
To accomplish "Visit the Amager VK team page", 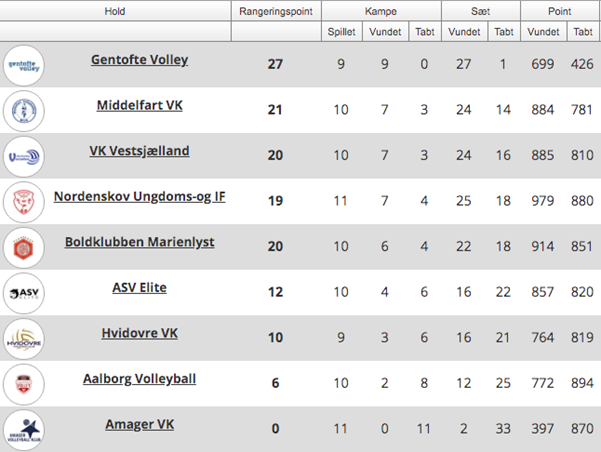I will (140, 424).
